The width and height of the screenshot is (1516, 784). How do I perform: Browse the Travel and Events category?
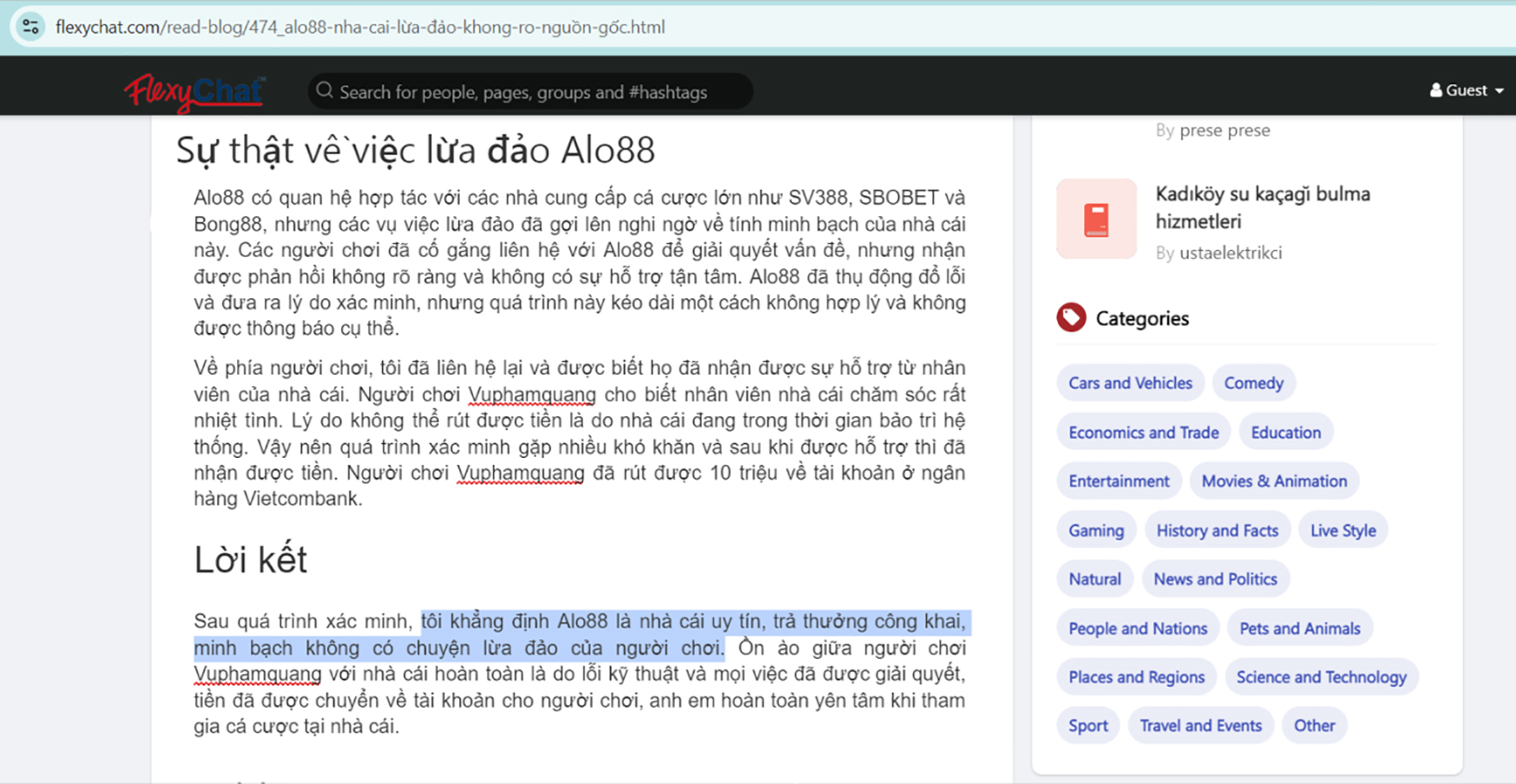point(1200,726)
